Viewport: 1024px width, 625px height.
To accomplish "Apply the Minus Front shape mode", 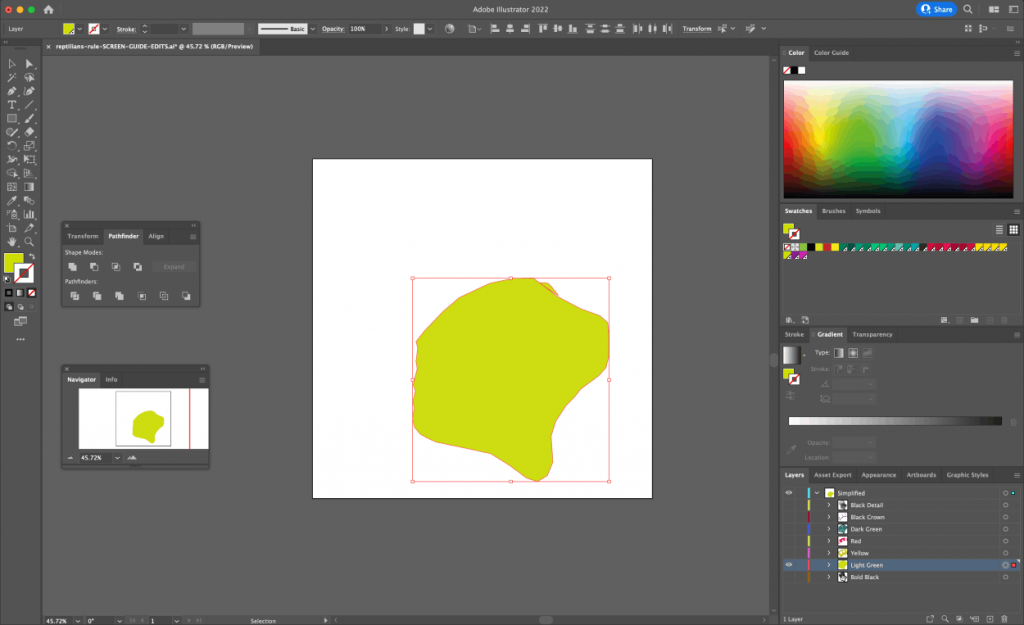I will click(94, 267).
